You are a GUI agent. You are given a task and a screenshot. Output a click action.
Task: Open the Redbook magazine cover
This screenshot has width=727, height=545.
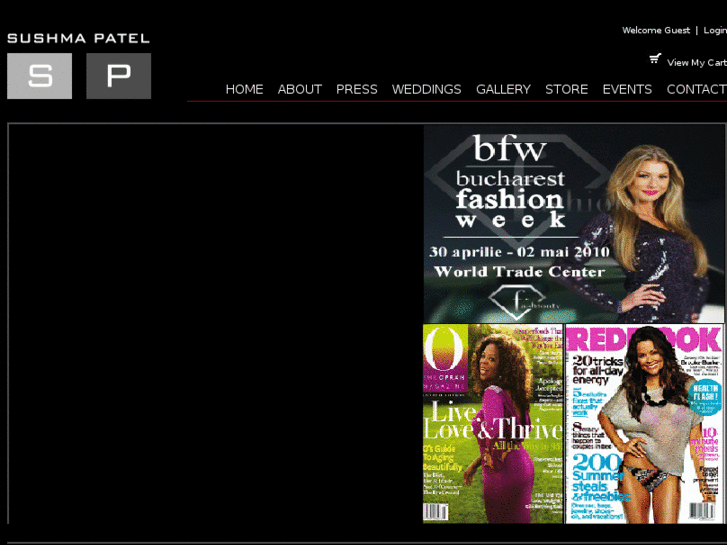[644, 423]
